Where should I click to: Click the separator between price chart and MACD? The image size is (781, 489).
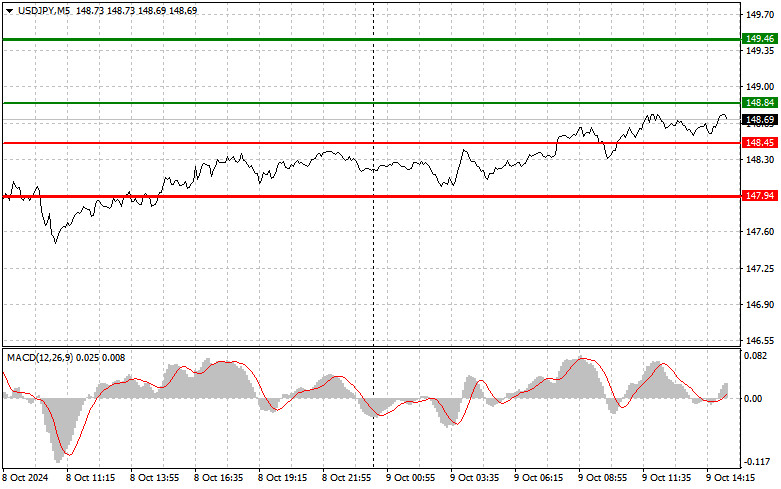click(x=372, y=348)
